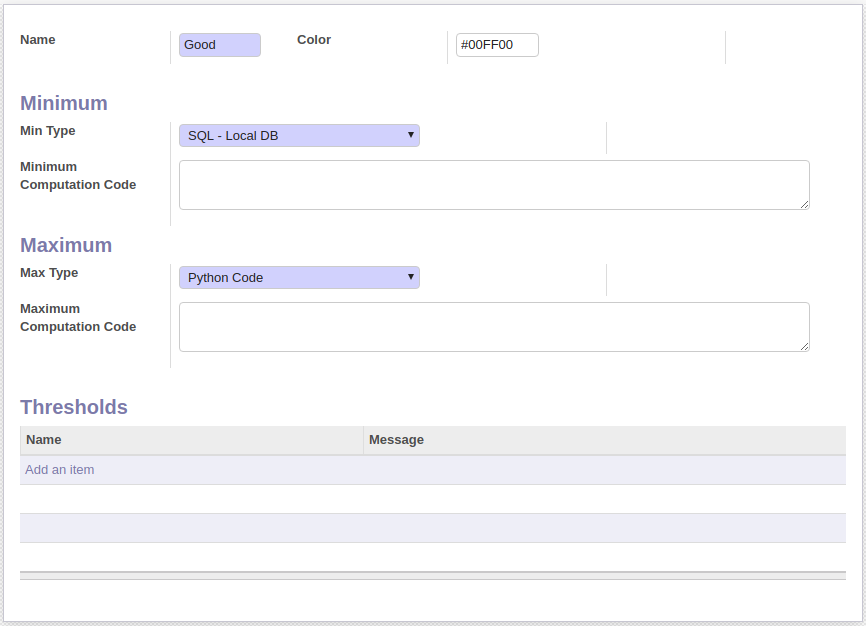This screenshot has width=866, height=626.
Task: Click the Minimum Computation Code label
Action: (x=78, y=176)
